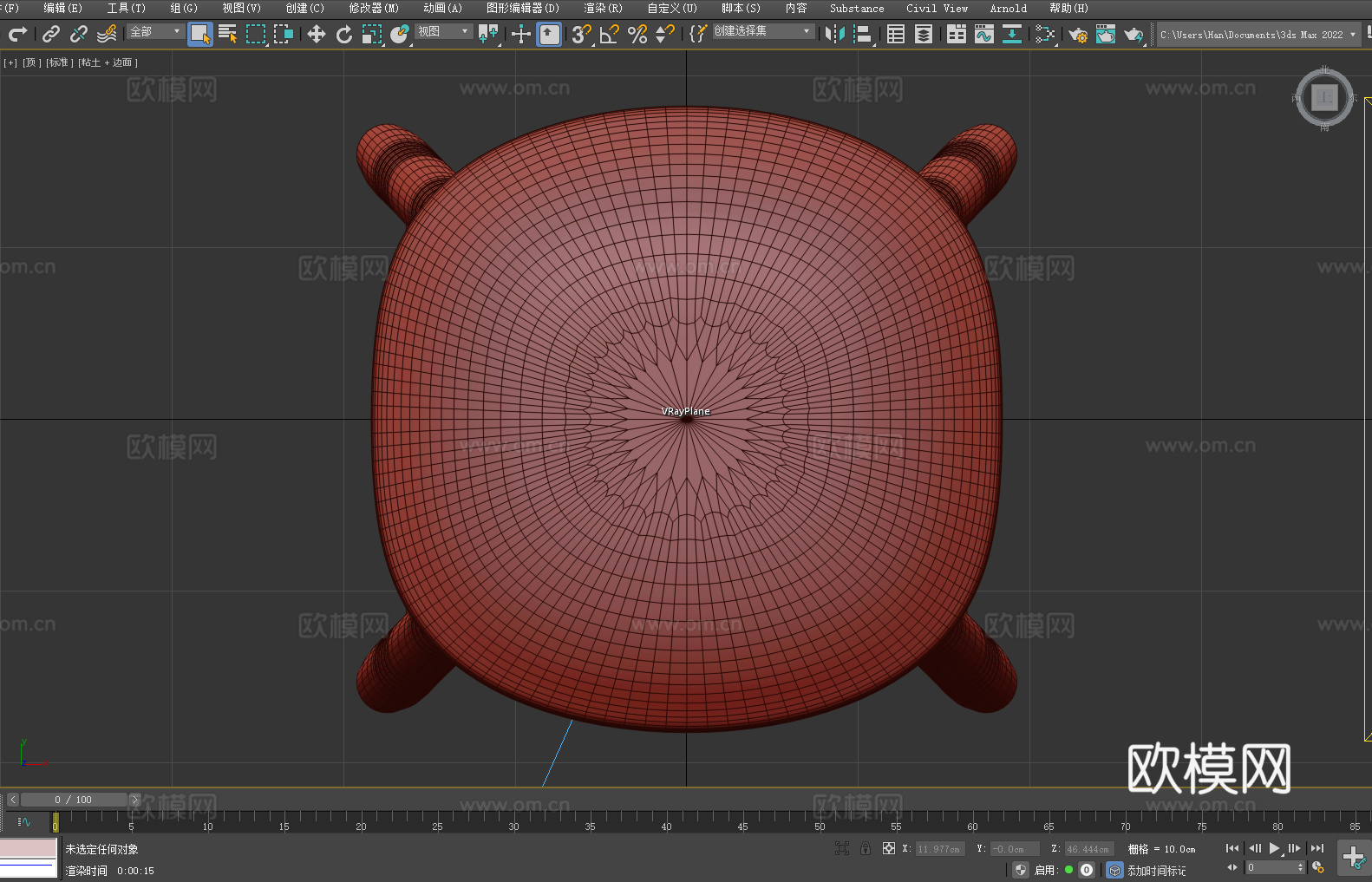
Task: Select the Scale tool
Action: (x=372, y=34)
